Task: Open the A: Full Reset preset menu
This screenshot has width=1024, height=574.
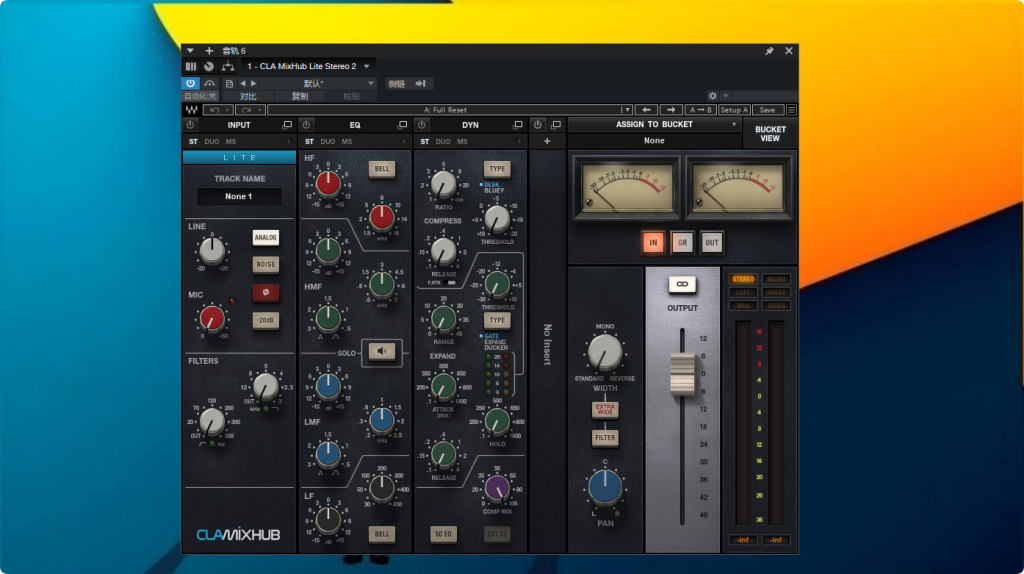Action: (x=449, y=110)
